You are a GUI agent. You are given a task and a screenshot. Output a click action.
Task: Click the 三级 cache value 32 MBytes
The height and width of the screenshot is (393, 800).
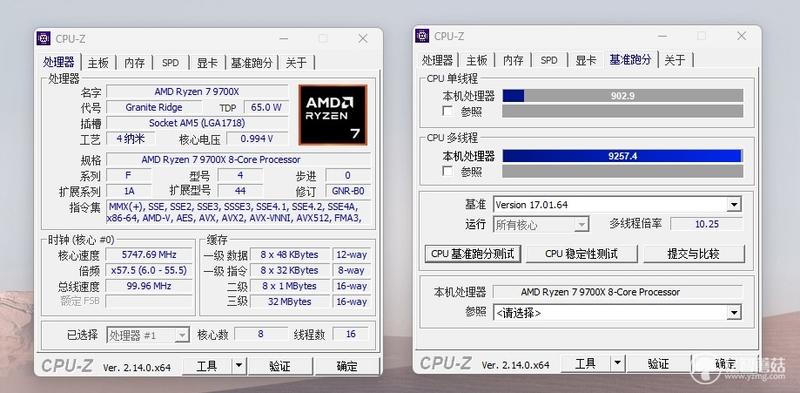click(x=289, y=302)
